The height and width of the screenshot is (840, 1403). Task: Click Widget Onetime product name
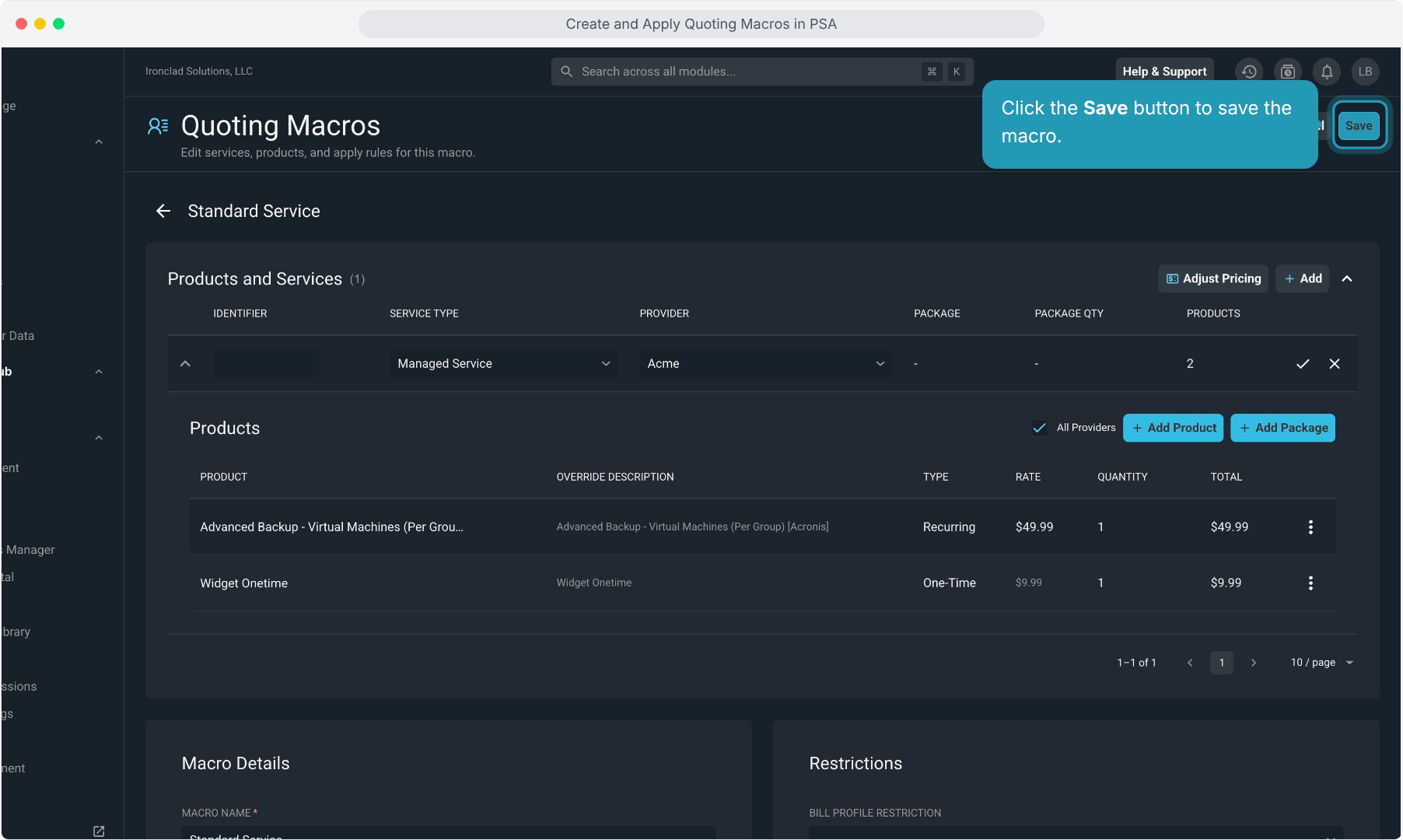[x=243, y=583]
